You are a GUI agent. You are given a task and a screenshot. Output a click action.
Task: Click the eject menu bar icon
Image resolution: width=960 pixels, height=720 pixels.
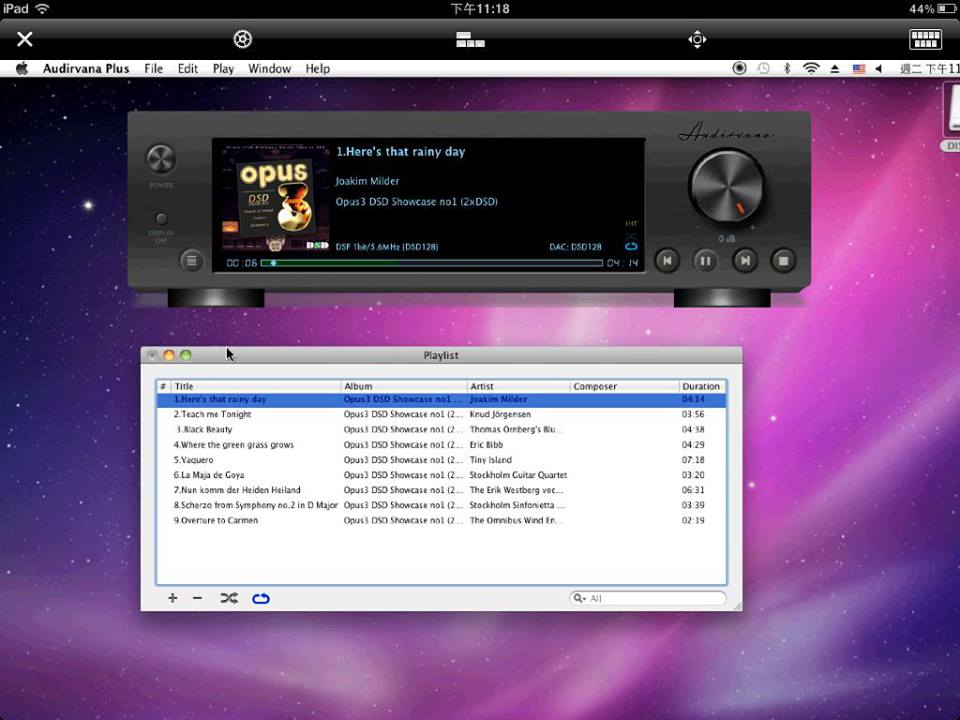point(834,69)
